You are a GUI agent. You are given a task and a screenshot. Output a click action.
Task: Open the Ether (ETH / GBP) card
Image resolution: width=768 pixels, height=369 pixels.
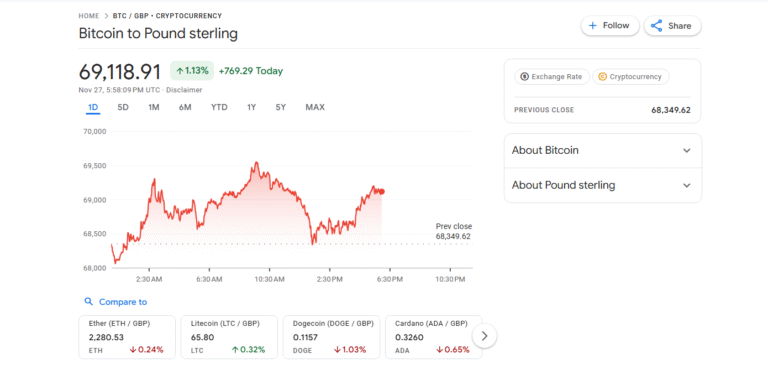(127, 337)
